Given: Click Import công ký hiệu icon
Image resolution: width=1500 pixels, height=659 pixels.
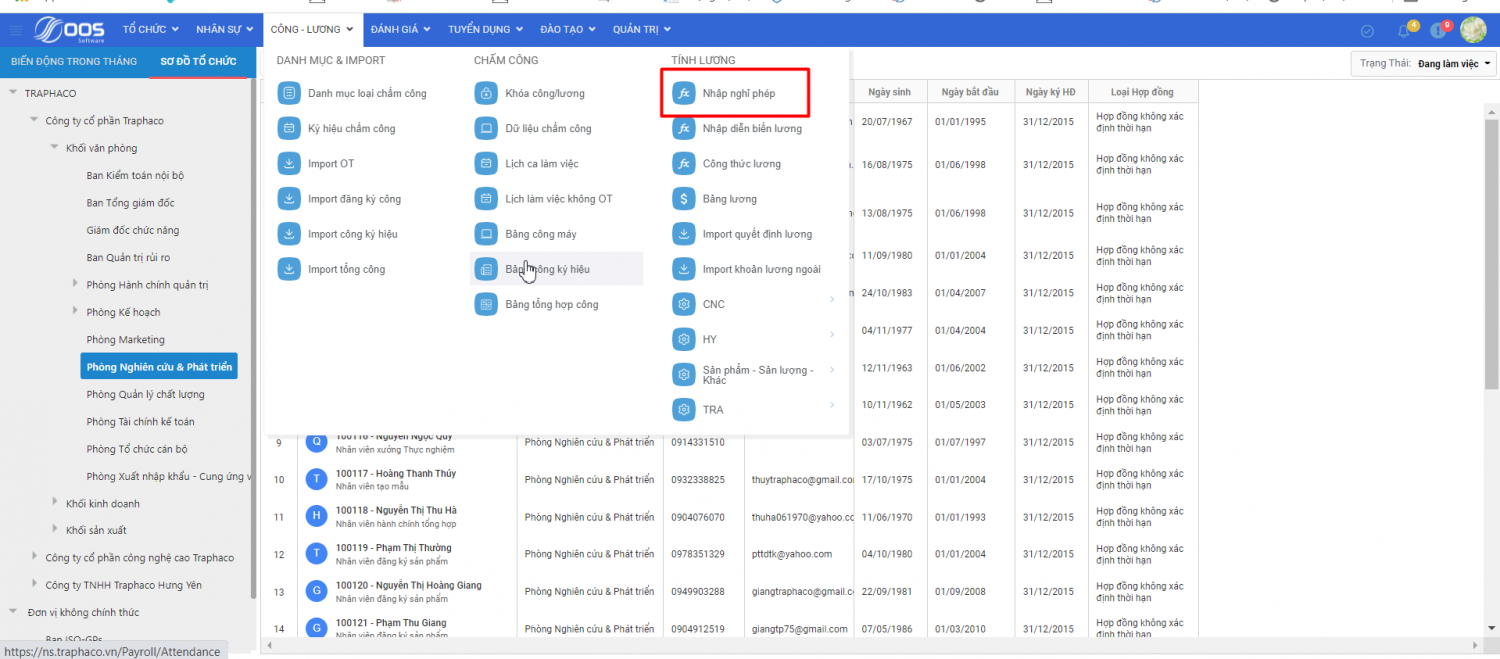Looking at the screenshot, I should pyautogui.click(x=289, y=234).
